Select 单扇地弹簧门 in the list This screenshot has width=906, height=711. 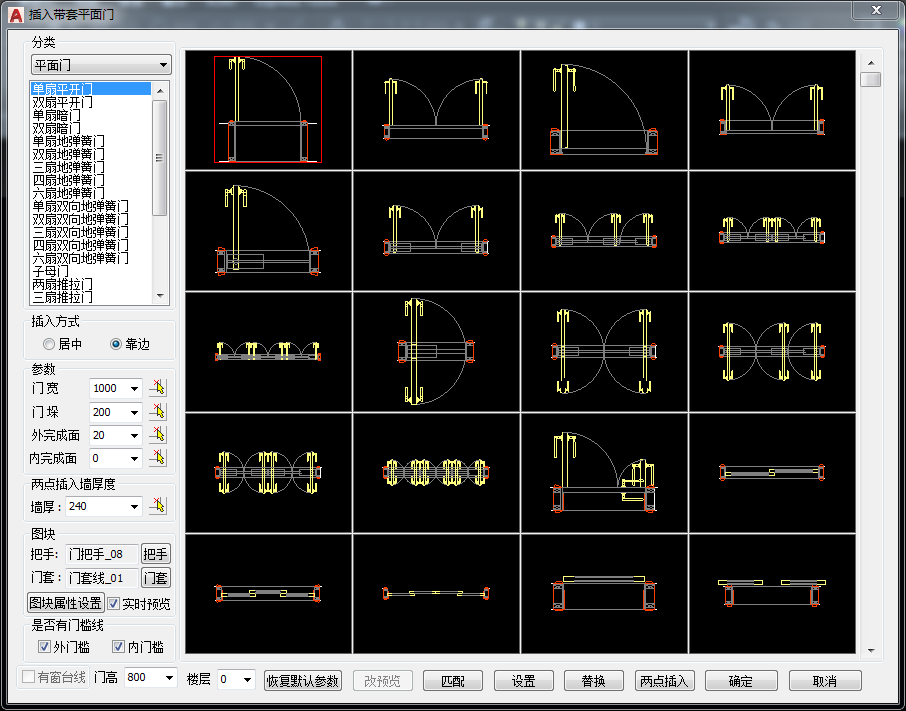91,141
